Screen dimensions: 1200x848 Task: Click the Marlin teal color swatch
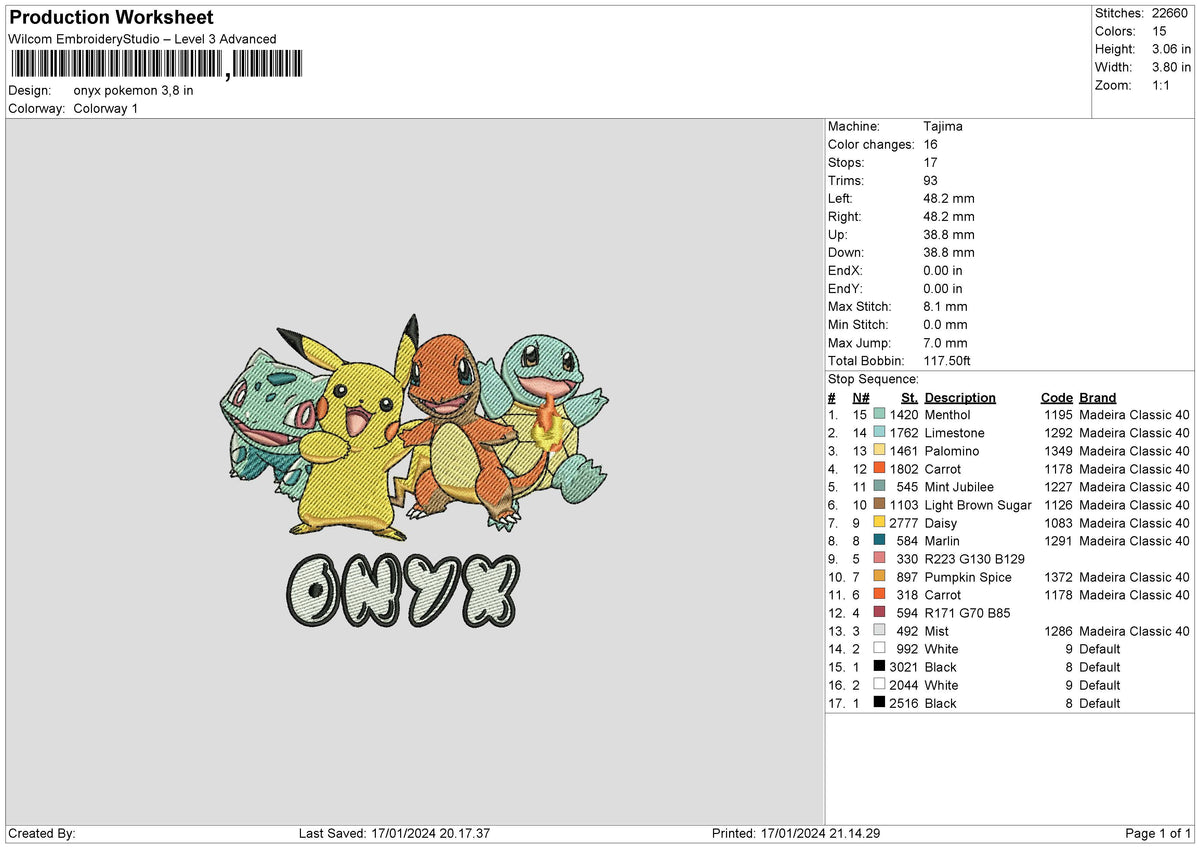tap(879, 541)
